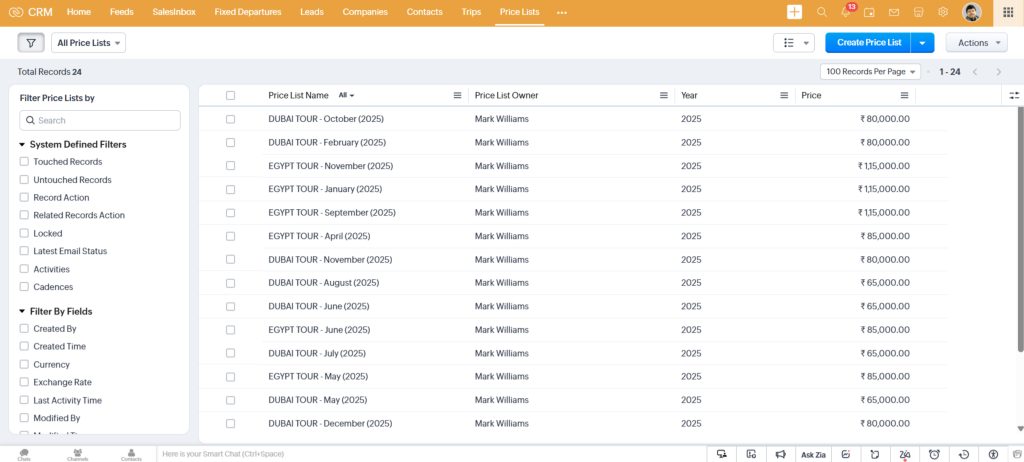Open Price List Owner column menu icon
The width and height of the screenshot is (1024, 462).
click(x=664, y=95)
